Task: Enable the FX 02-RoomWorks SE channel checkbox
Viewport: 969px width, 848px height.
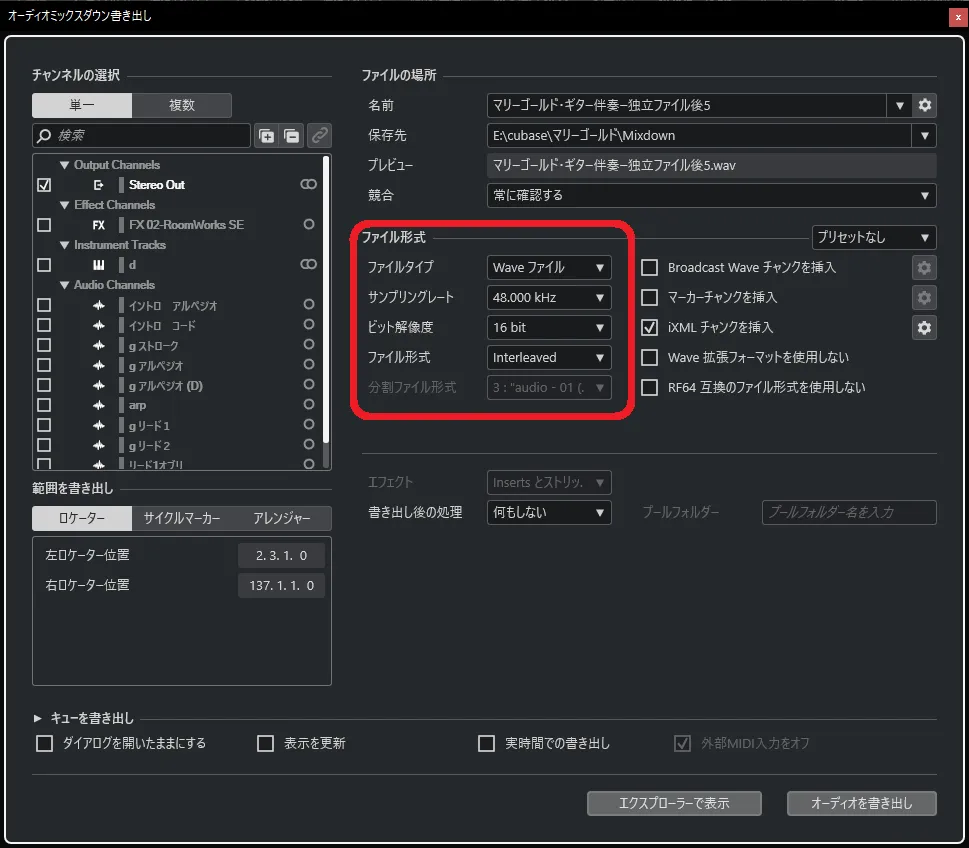Action: [41, 225]
